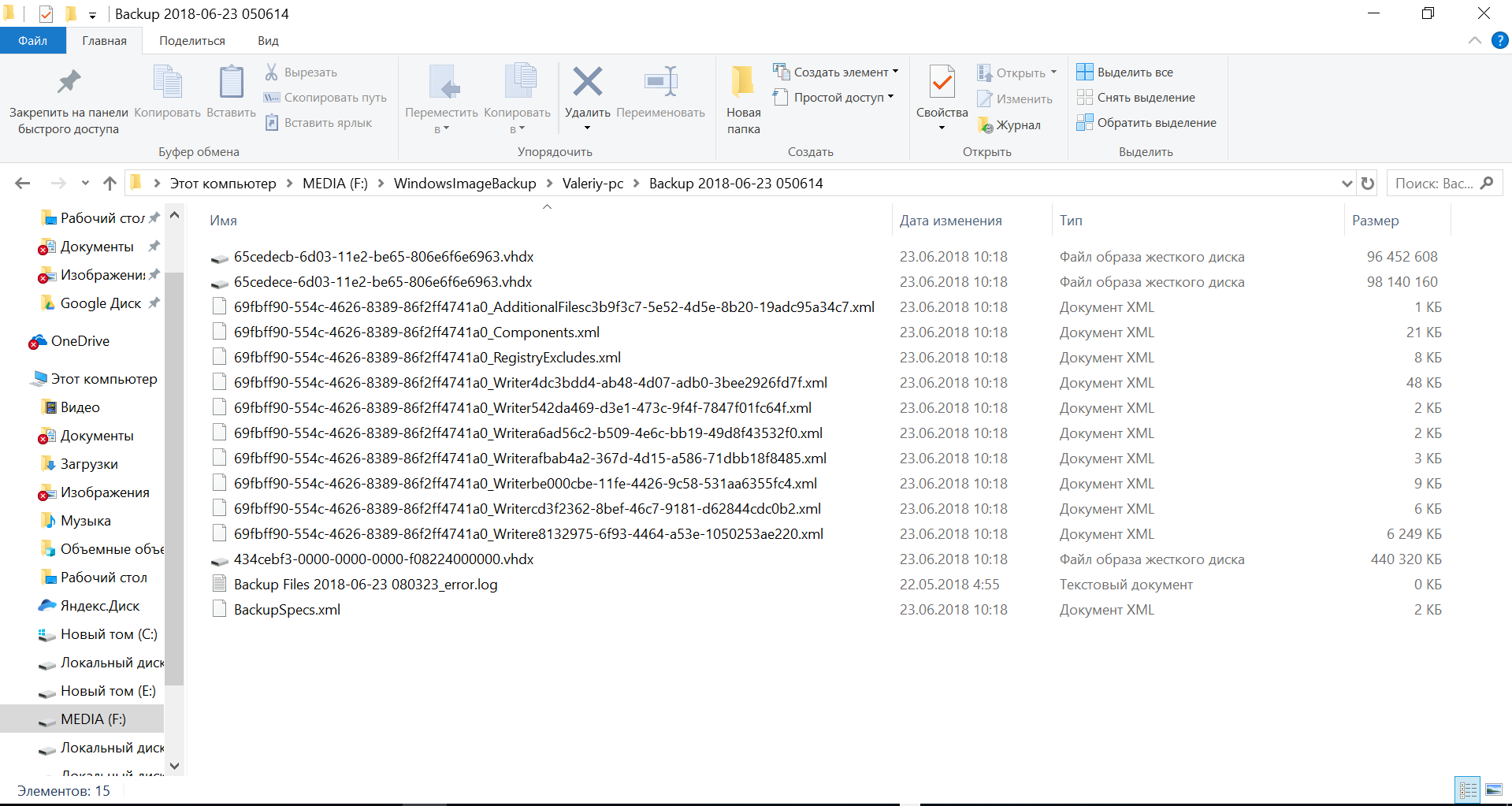Sort by Размер column header
The height and width of the screenshot is (806, 1512).
point(1375,221)
